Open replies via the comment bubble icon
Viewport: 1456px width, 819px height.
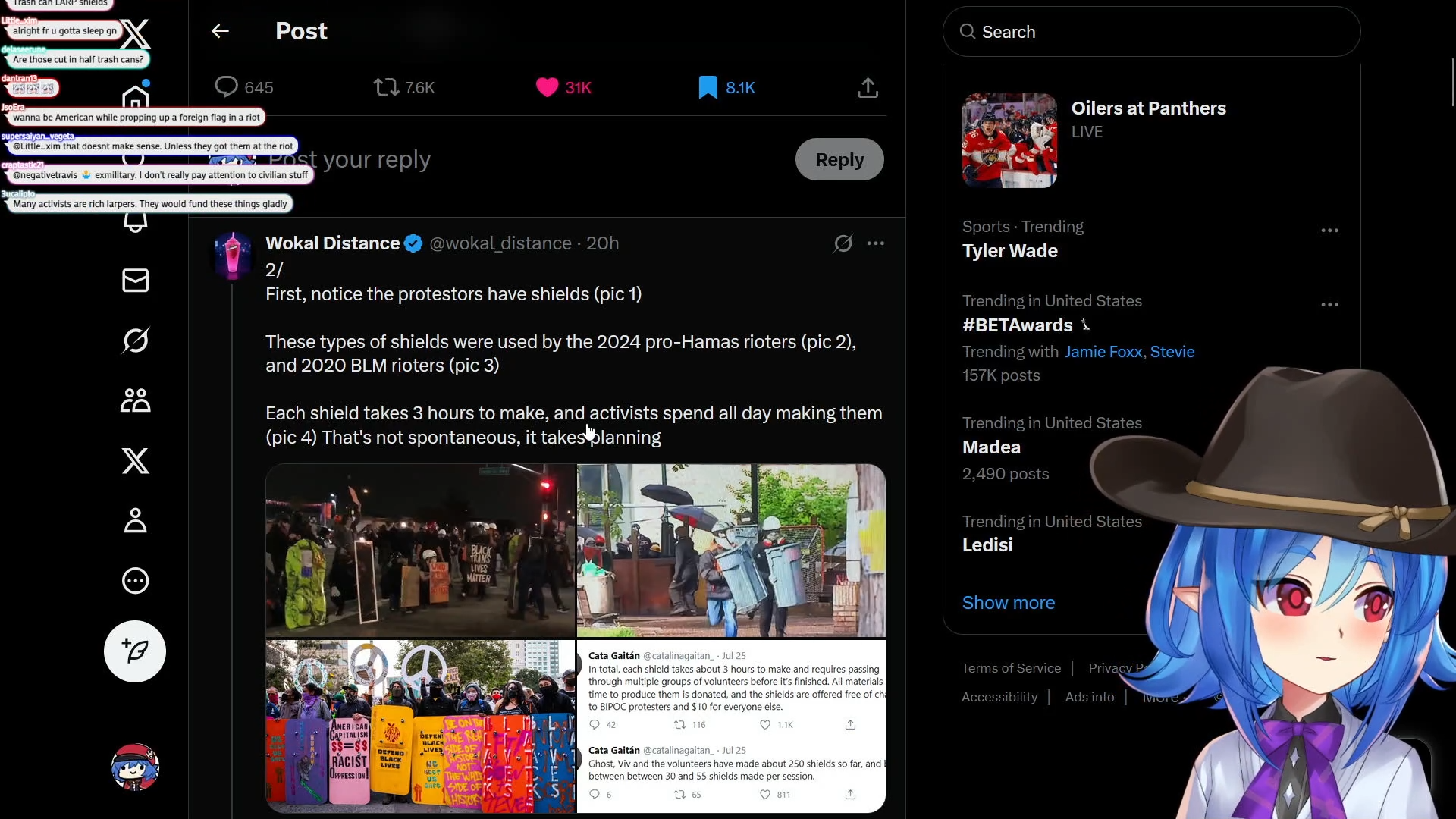coord(226,87)
